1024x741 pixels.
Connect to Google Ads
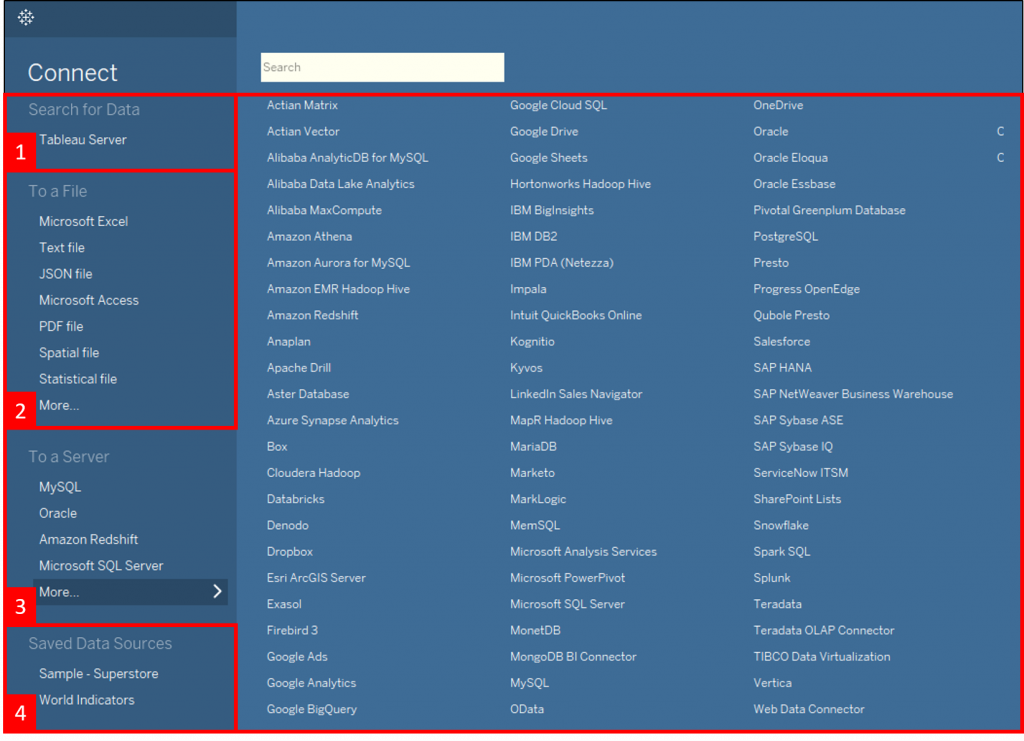(297, 657)
